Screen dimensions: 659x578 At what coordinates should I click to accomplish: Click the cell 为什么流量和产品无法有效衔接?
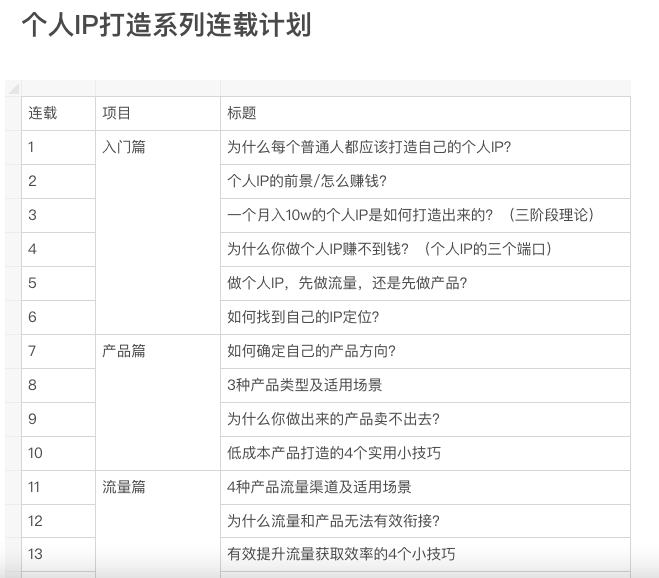point(425,521)
